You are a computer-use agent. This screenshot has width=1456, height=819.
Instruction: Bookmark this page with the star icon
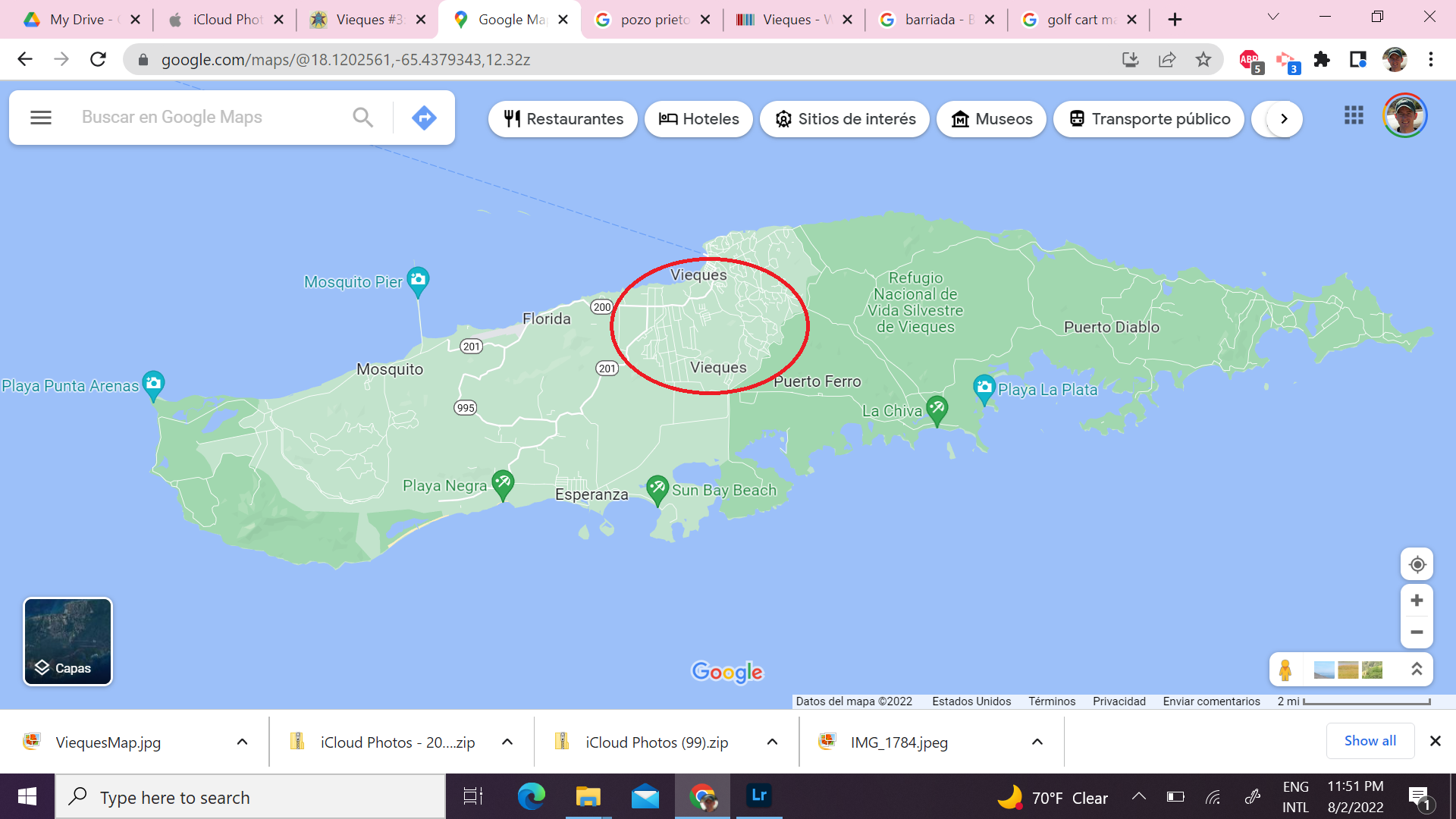pos(1203,59)
